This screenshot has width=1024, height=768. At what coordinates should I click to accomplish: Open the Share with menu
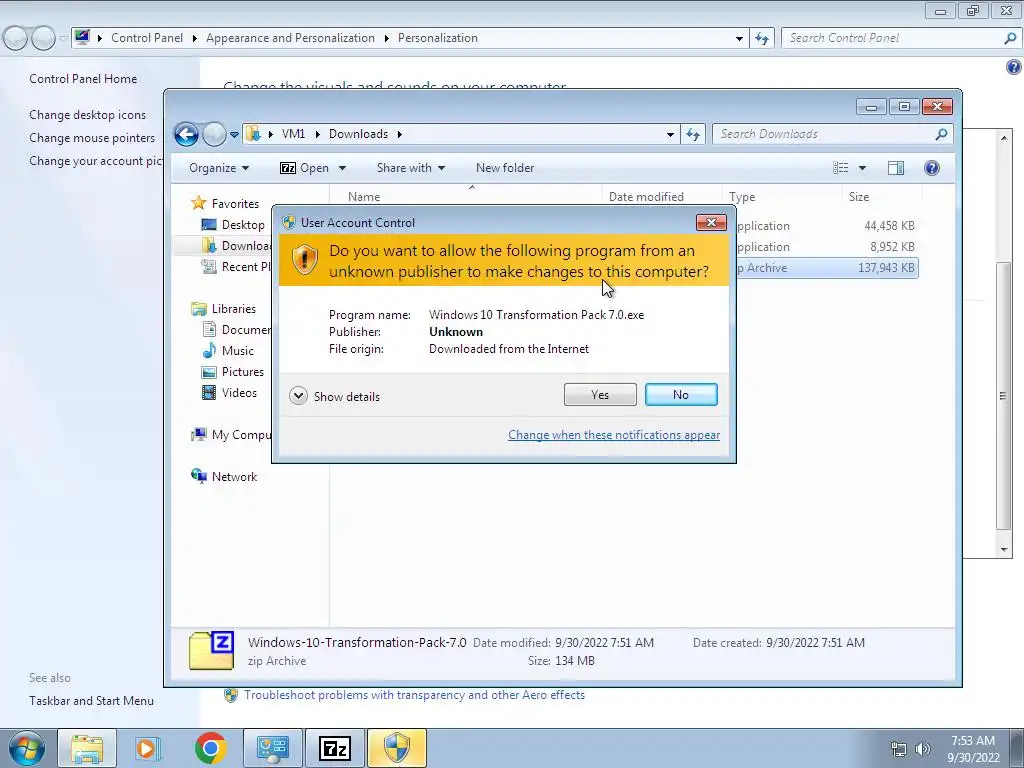tap(411, 168)
